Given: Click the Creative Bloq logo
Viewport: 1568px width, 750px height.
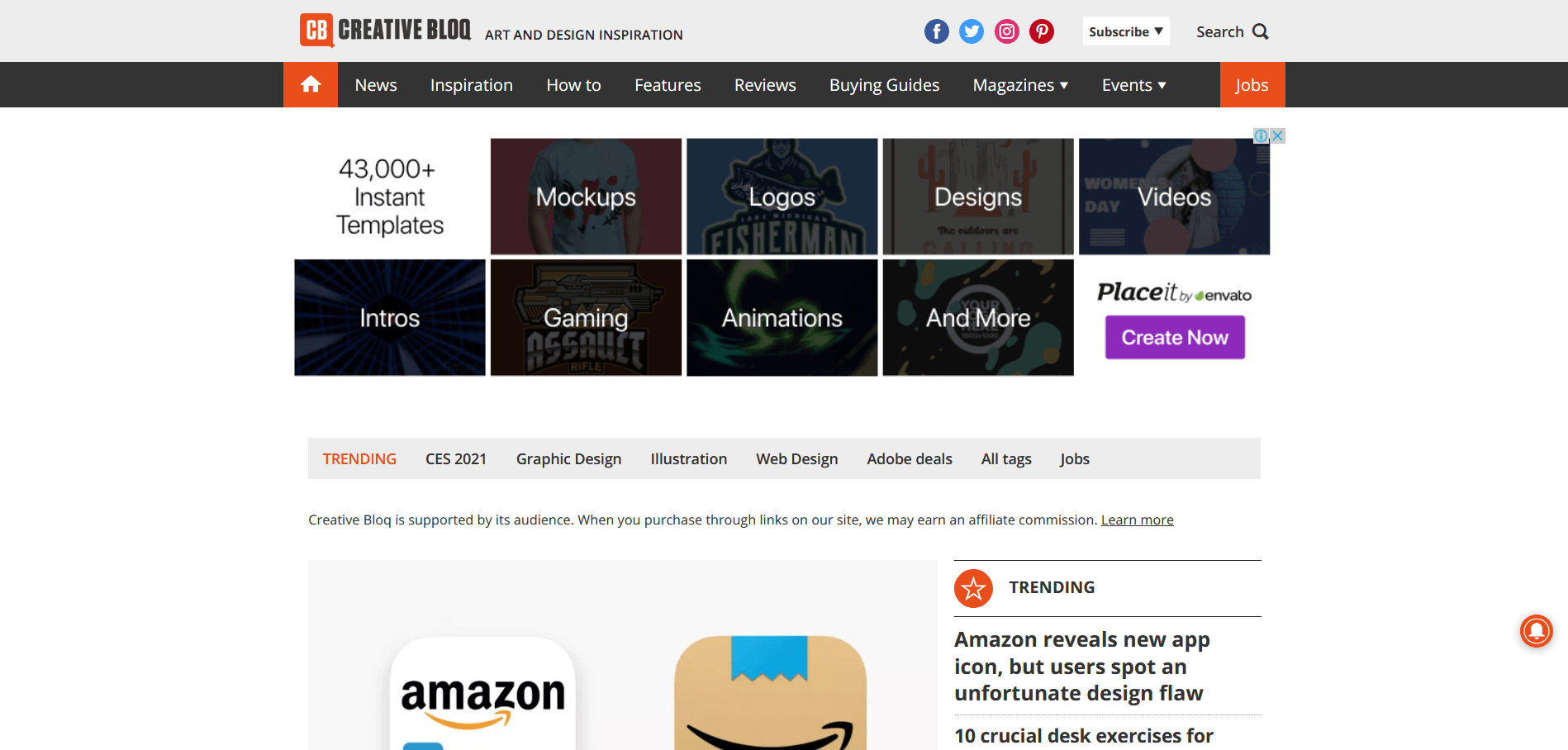Looking at the screenshot, I should tap(385, 31).
